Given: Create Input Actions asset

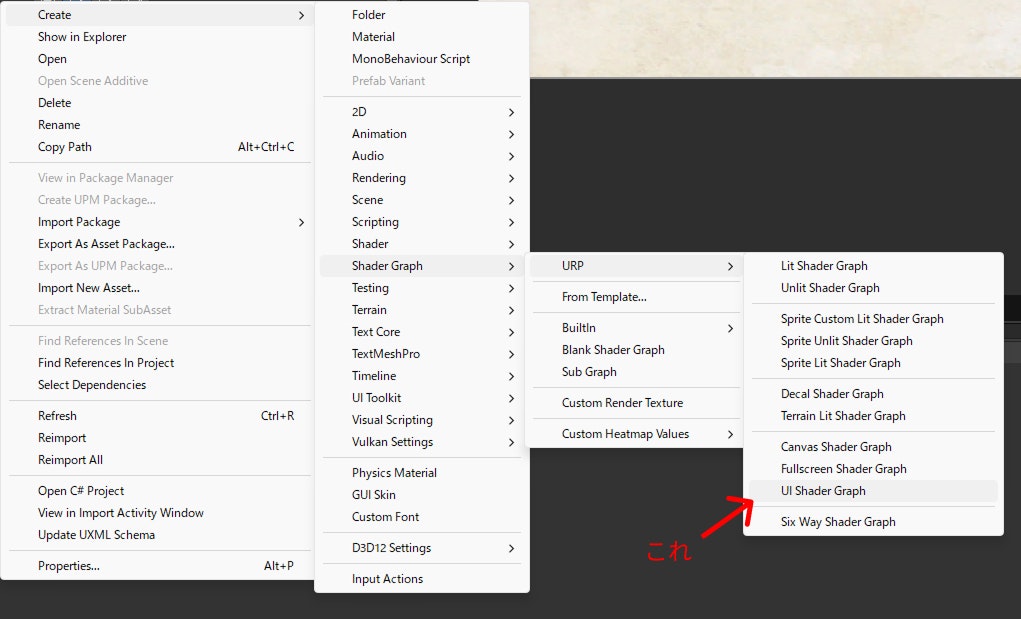Looking at the screenshot, I should (421, 579).
